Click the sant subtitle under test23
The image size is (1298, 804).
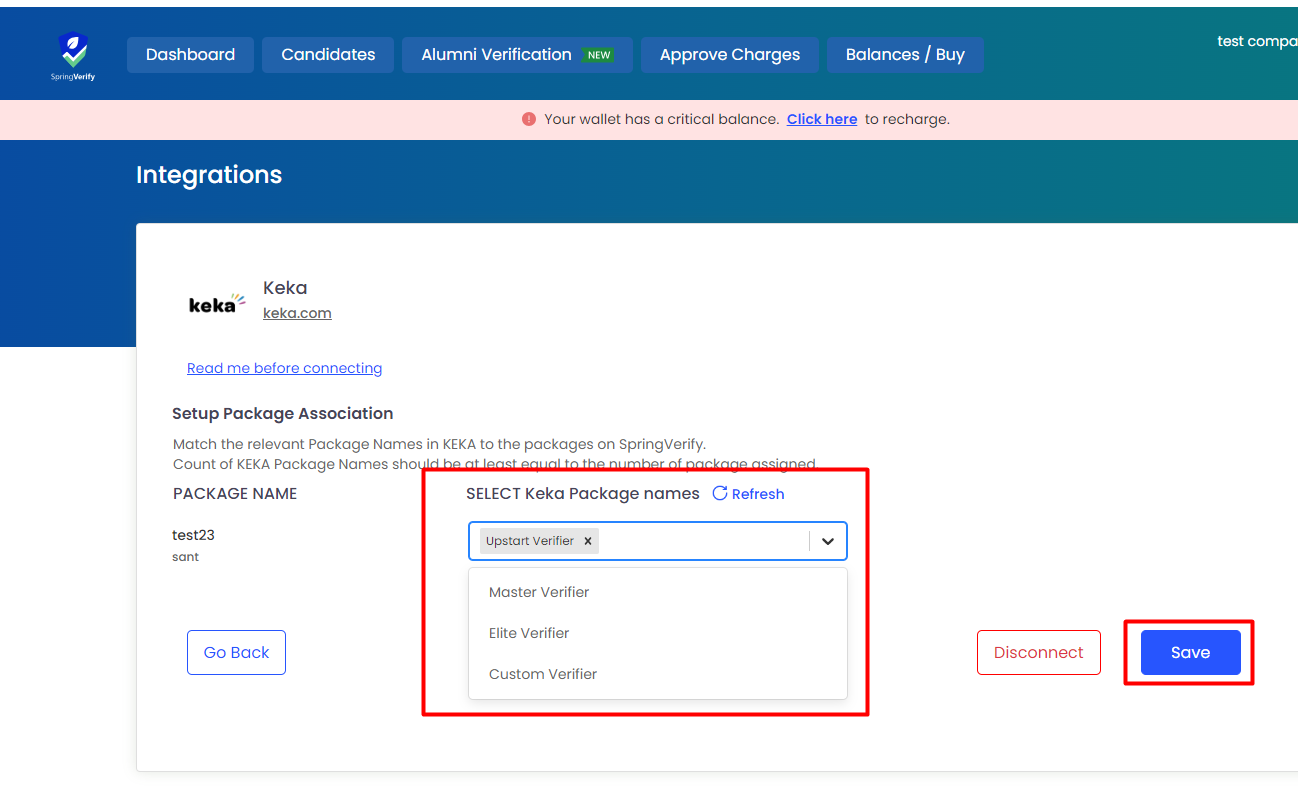(x=185, y=557)
